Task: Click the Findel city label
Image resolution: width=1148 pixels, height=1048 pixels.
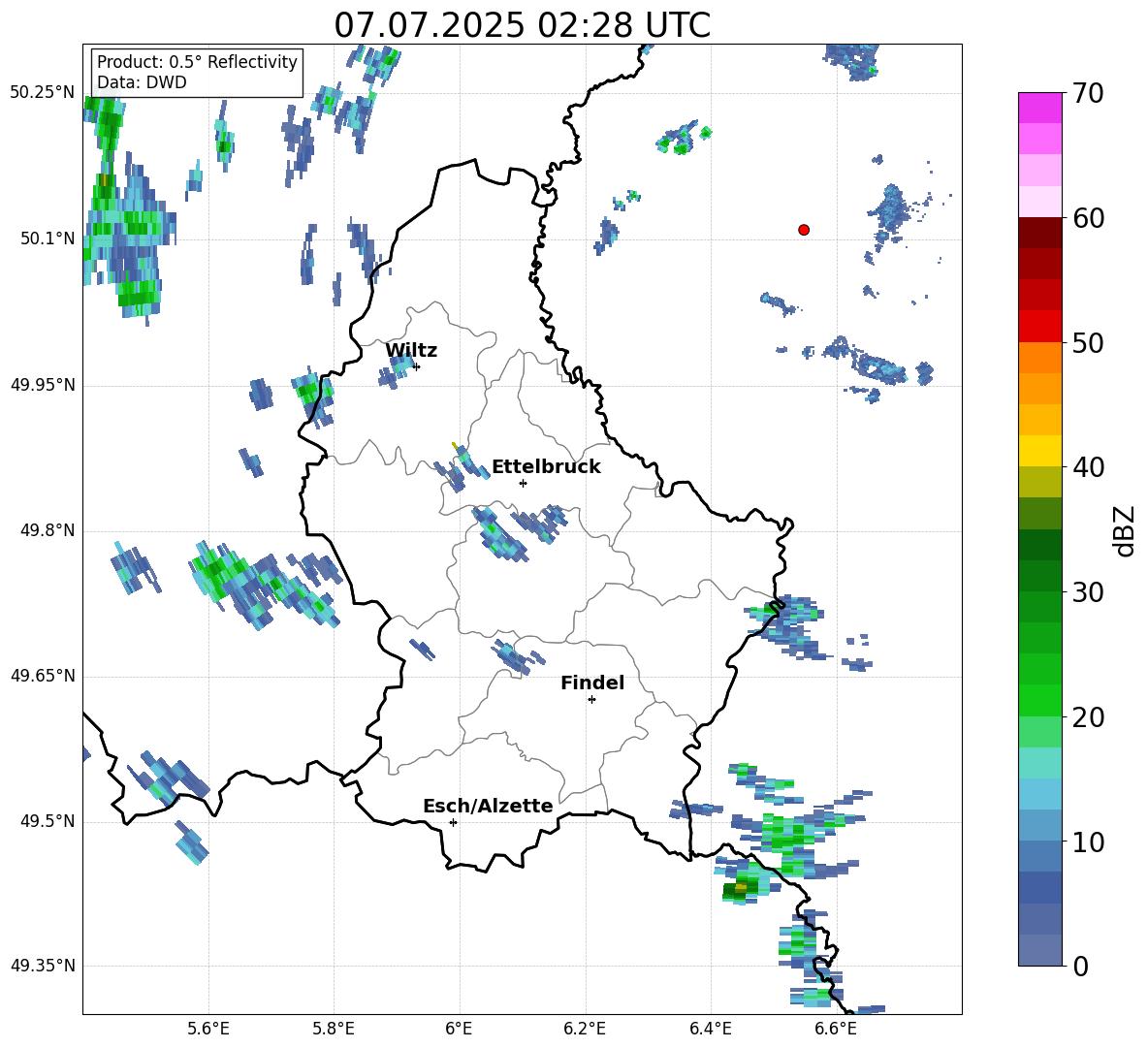Action: (592, 683)
